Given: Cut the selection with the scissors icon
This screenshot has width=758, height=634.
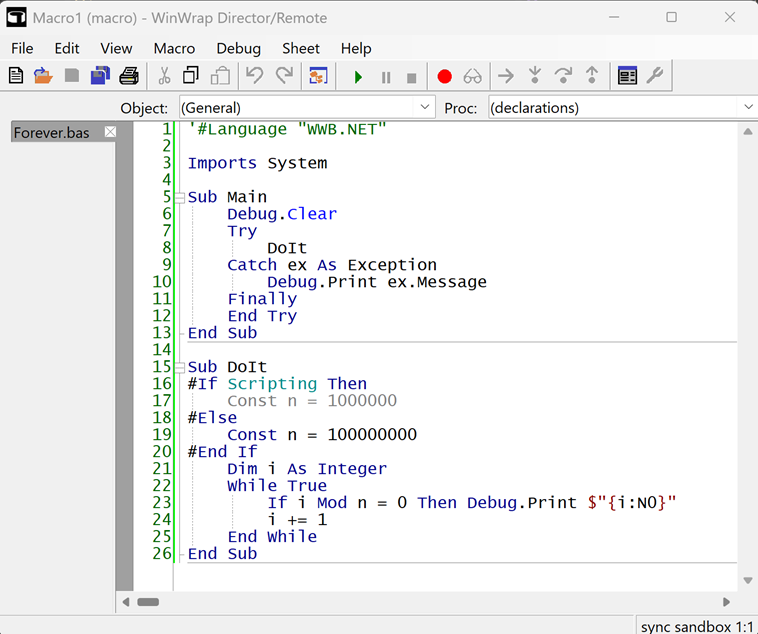Looking at the screenshot, I should (164, 76).
